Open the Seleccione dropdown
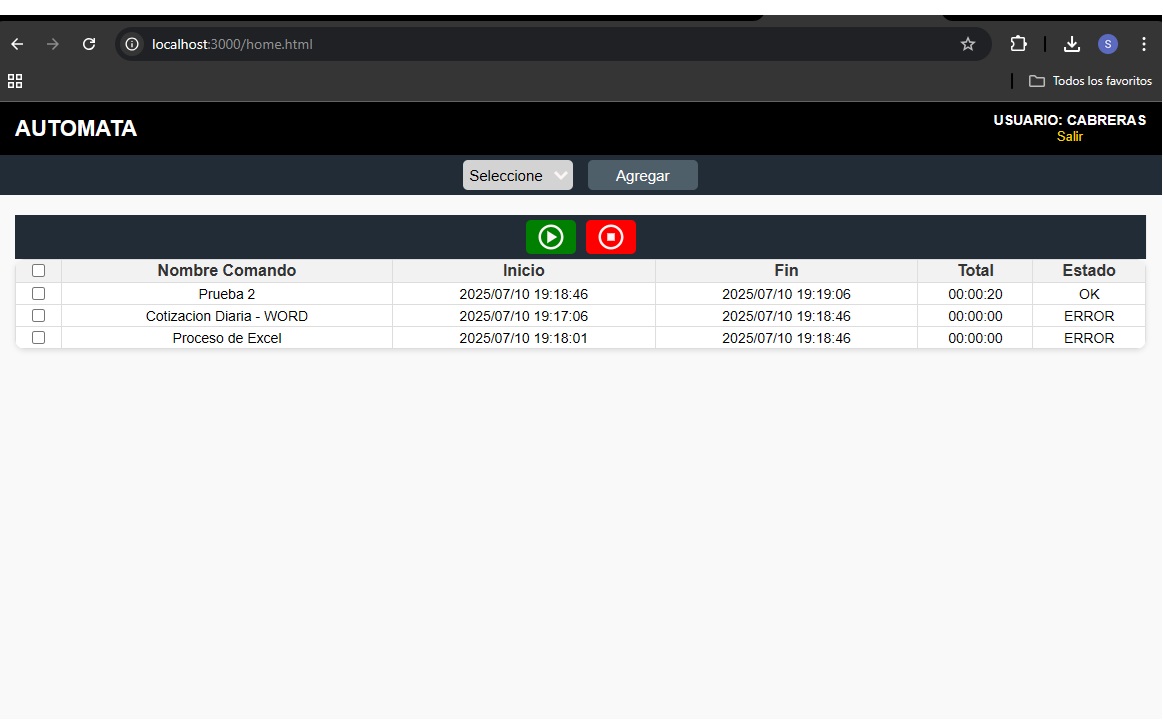This screenshot has height=723, width=1164. tap(517, 175)
